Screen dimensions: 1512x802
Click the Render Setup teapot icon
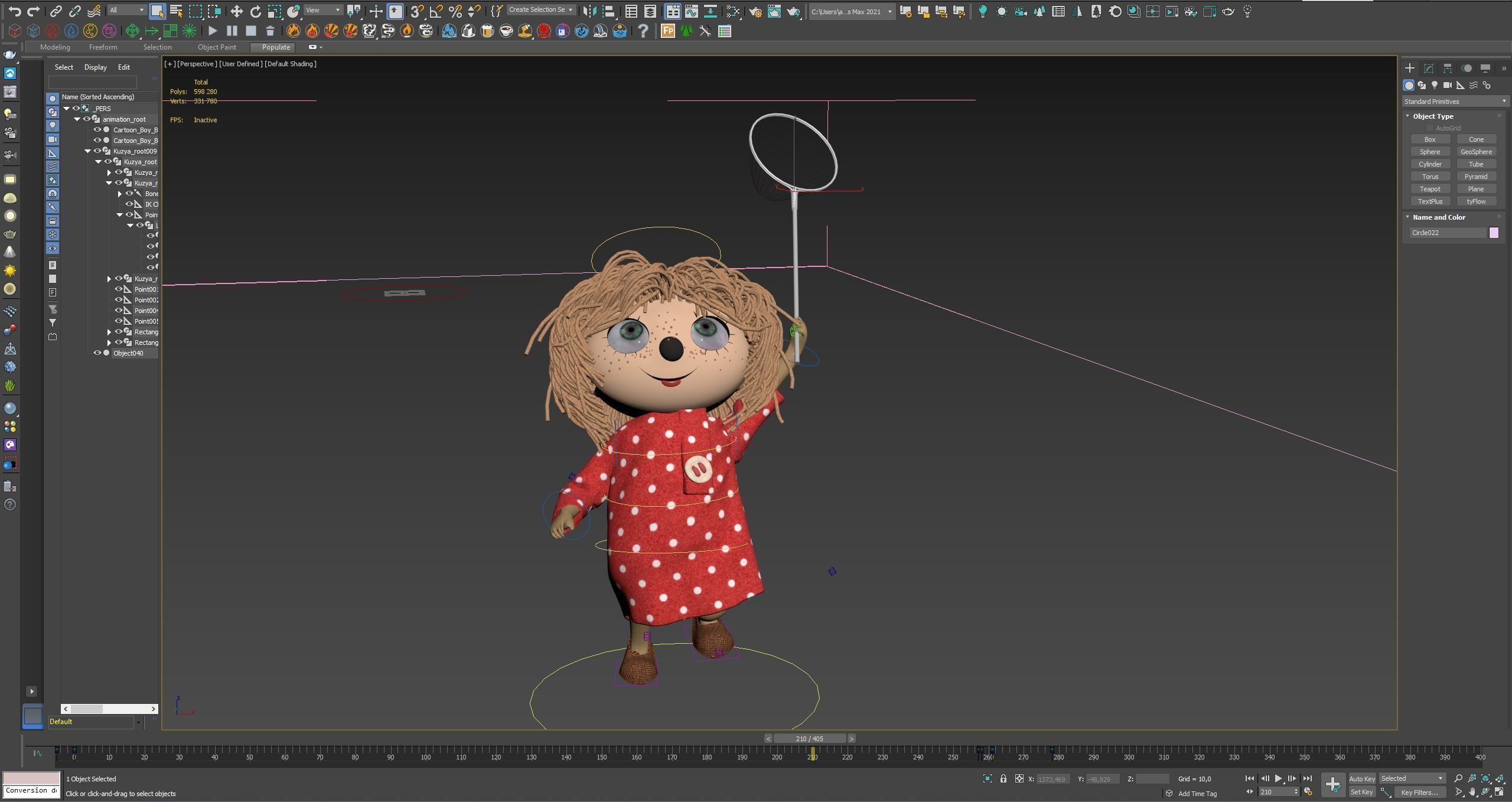(755, 11)
